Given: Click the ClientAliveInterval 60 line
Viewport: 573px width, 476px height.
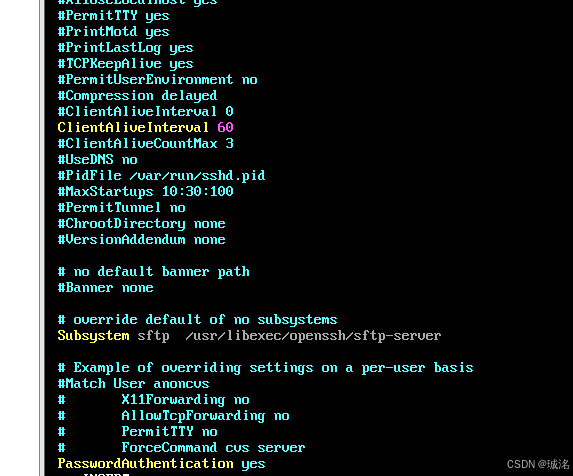Looking at the screenshot, I should coord(145,127).
